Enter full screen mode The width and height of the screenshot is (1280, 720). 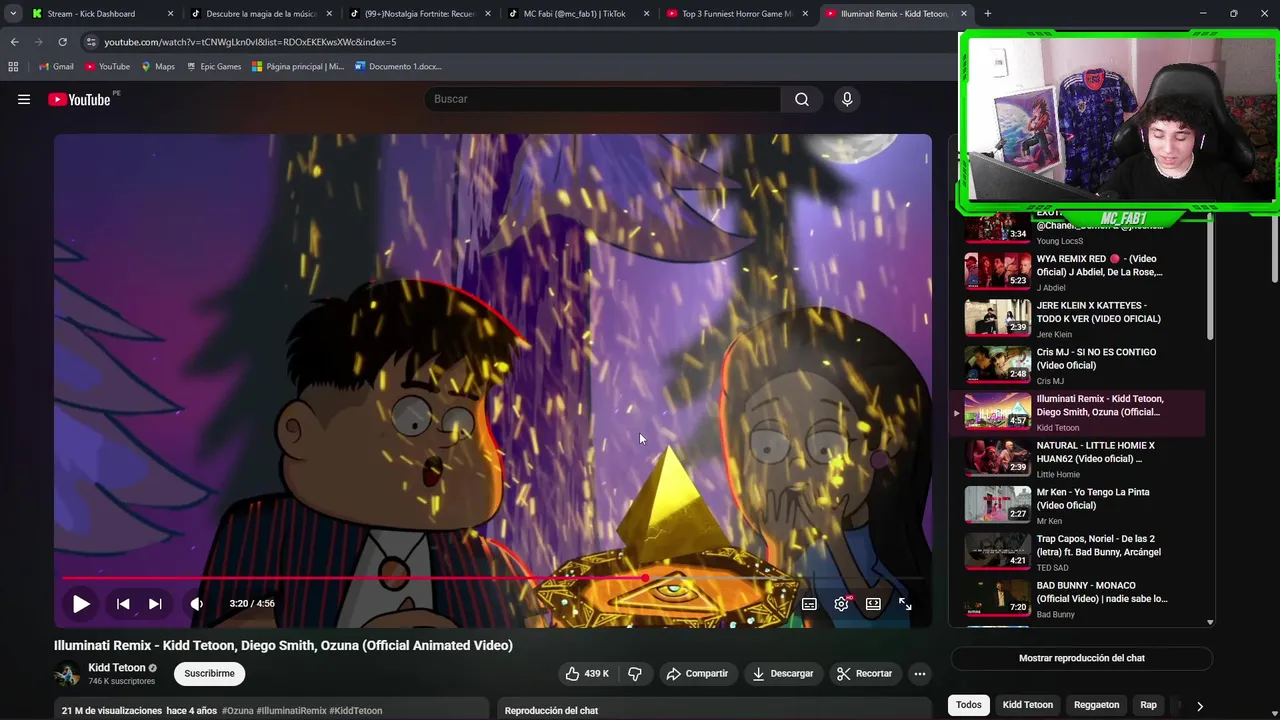[x=905, y=604]
